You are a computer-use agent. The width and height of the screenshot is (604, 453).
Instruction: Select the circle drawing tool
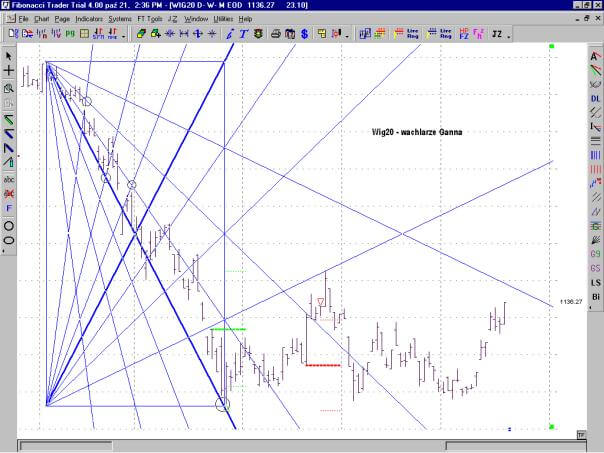pos(9,225)
